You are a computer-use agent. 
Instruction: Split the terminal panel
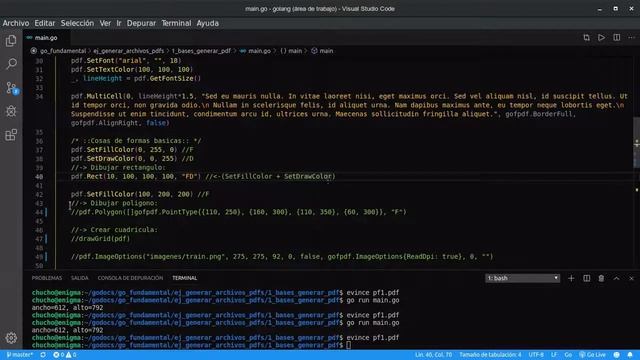point(587,278)
